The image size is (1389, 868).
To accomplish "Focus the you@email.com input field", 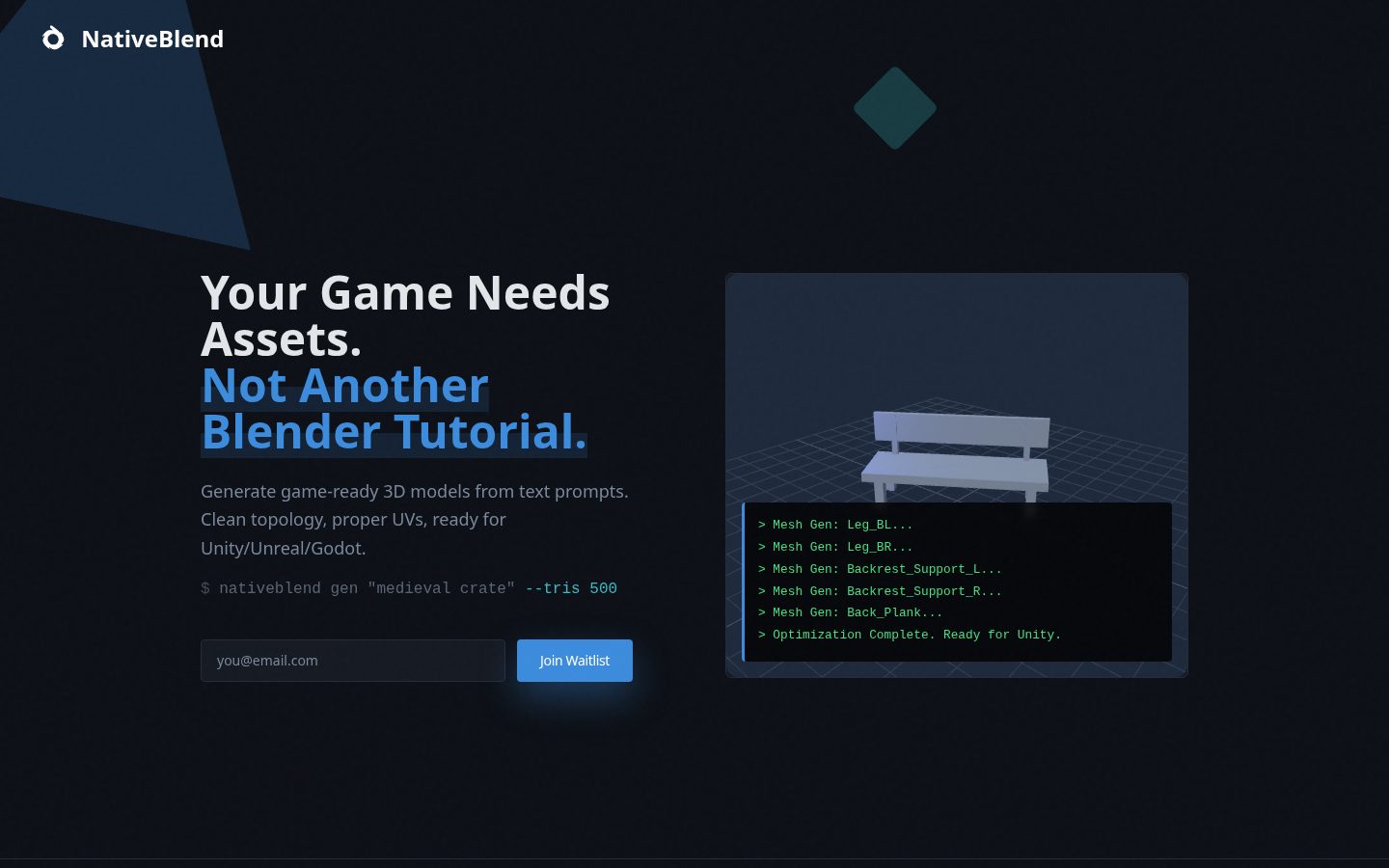I will pyautogui.click(x=353, y=661).
